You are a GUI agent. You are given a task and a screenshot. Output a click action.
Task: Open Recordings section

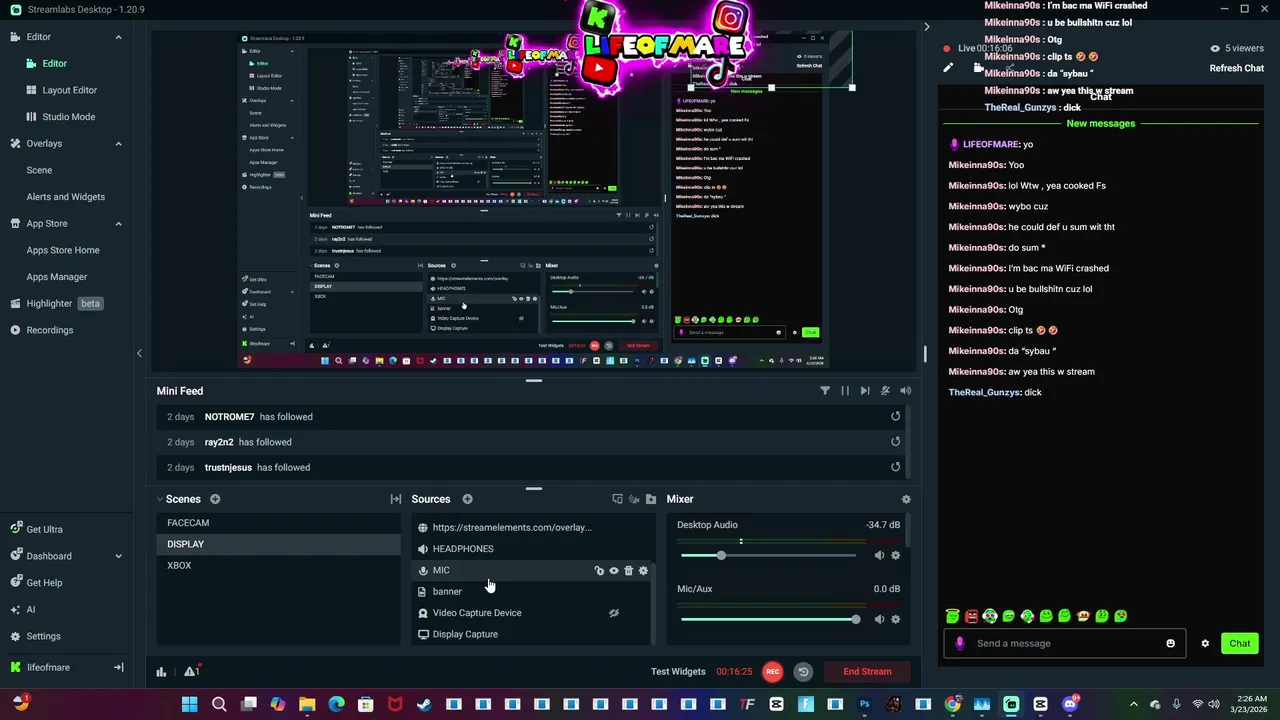pyautogui.click(x=49, y=330)
